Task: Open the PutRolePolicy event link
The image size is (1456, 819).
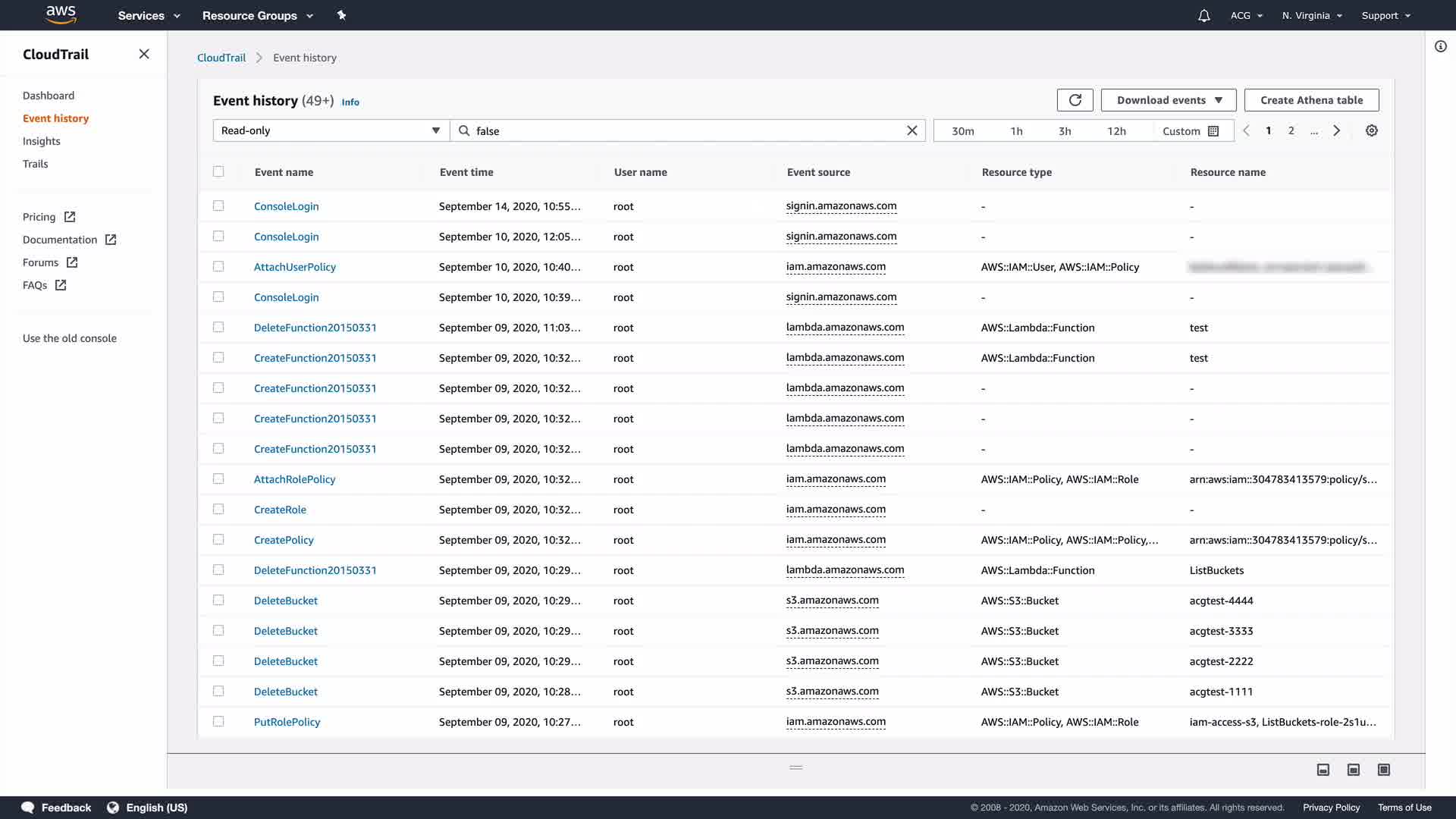Action: pos(287,722)
